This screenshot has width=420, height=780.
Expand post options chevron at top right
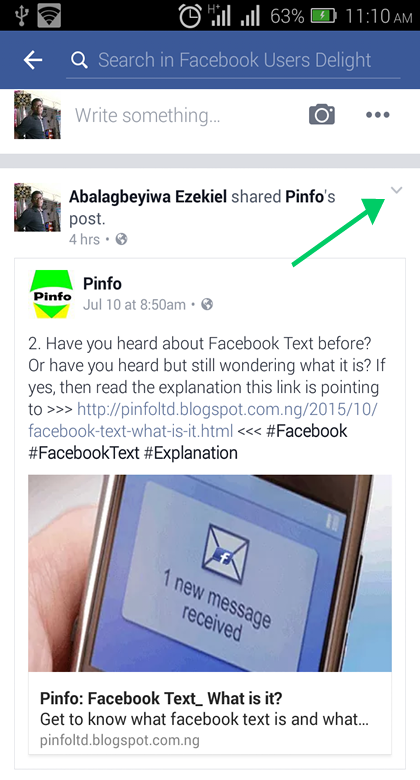(396, 190)
